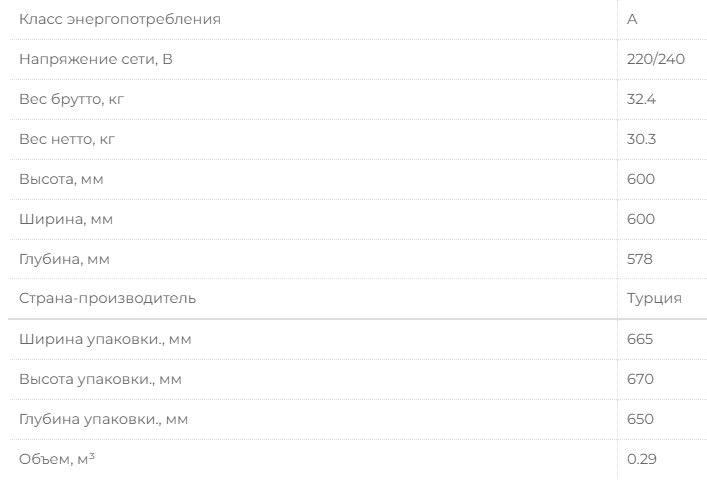The height and width of the screenshot is (497, 707).
Task: Click the 'Высота, мм' row label
Action: click(61, 179)
